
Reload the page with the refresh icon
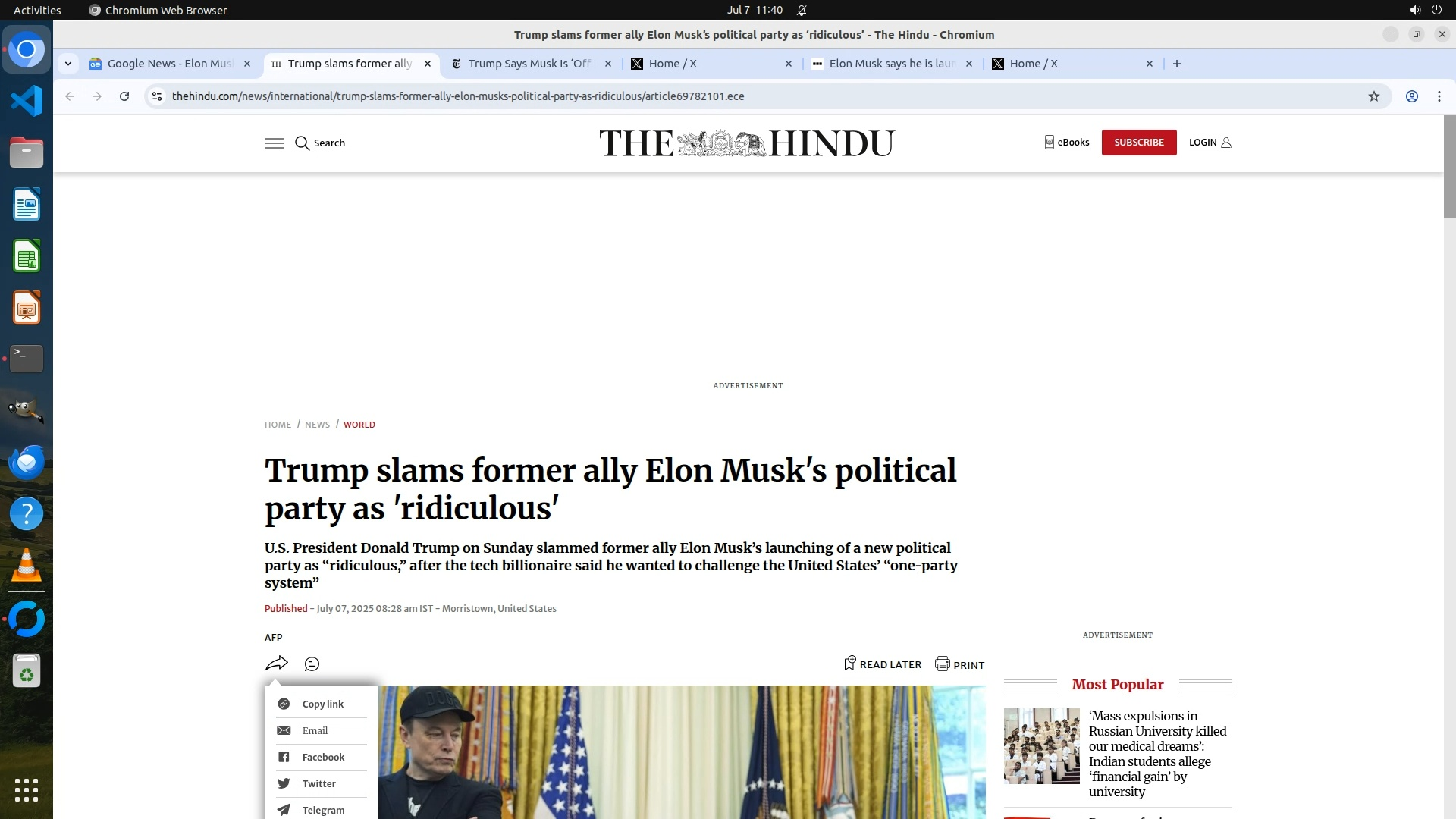[124, 96]
